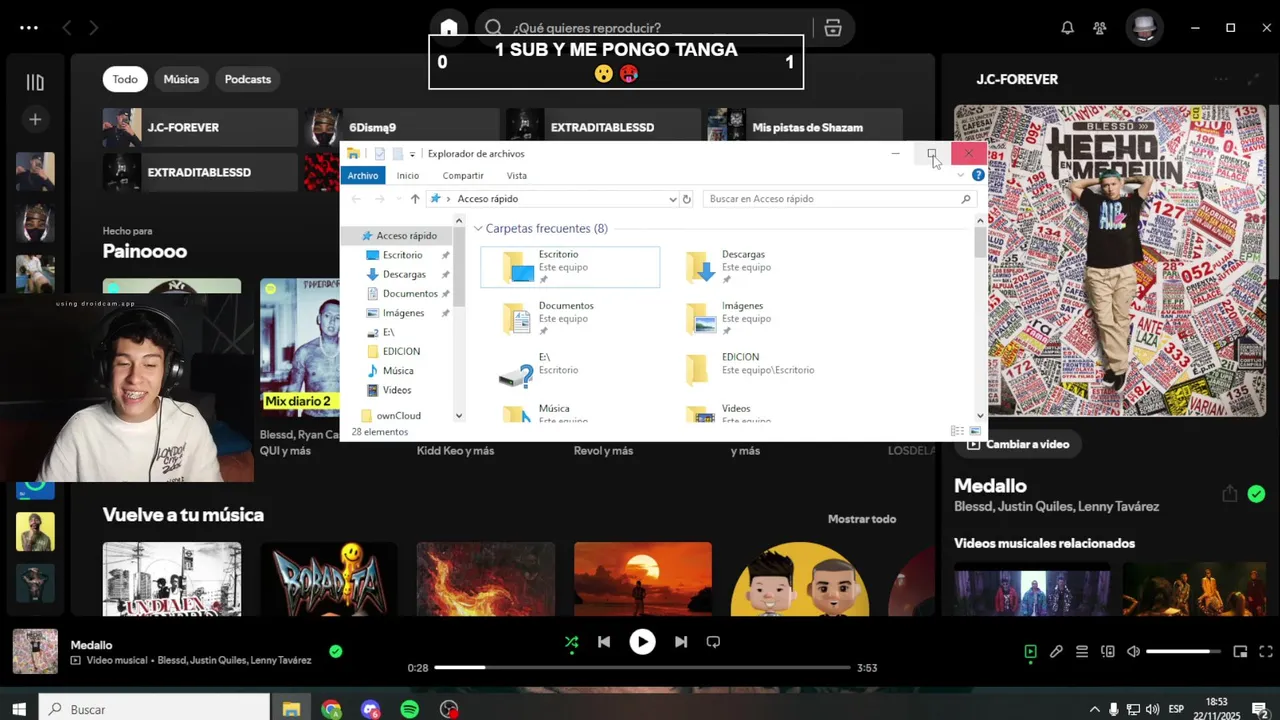1280x720 pixels.
Task: Expand File Explorer ribbon chevron
Action: point(961,175)
